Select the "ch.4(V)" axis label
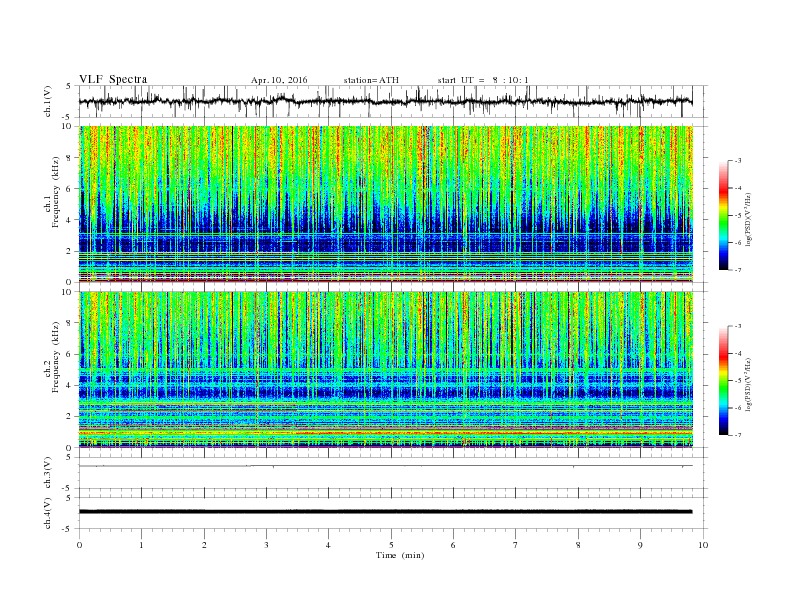792x612 pixels. [48, 513]
